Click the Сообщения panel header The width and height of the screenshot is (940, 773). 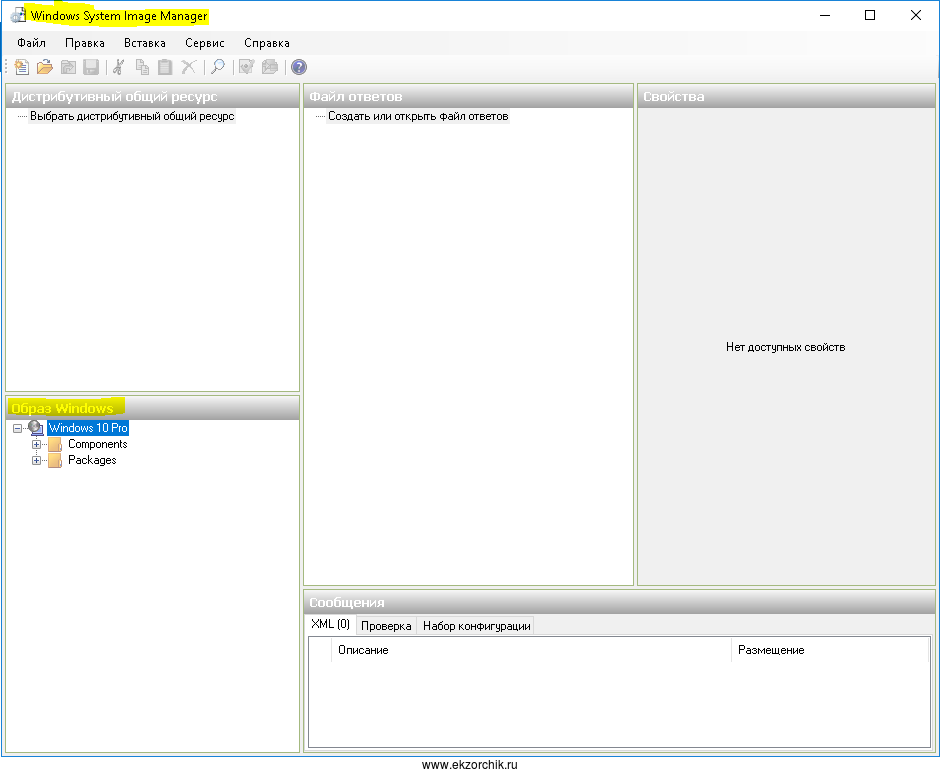pyautogui.click(x=619, y=603)
